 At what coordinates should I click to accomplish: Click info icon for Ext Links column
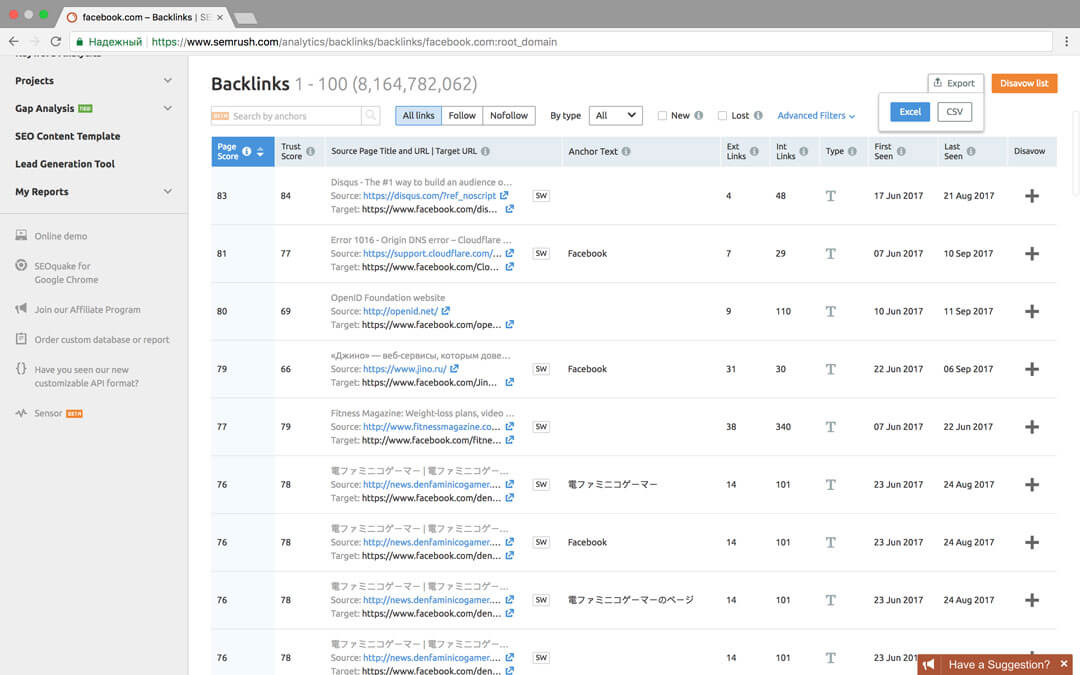(754, 152)
